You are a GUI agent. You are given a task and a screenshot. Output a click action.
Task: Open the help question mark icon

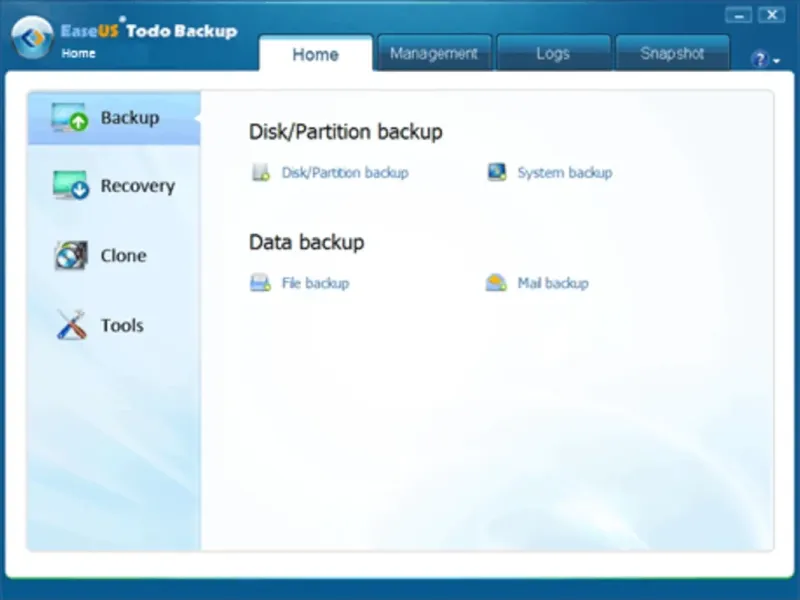(760, 59)
